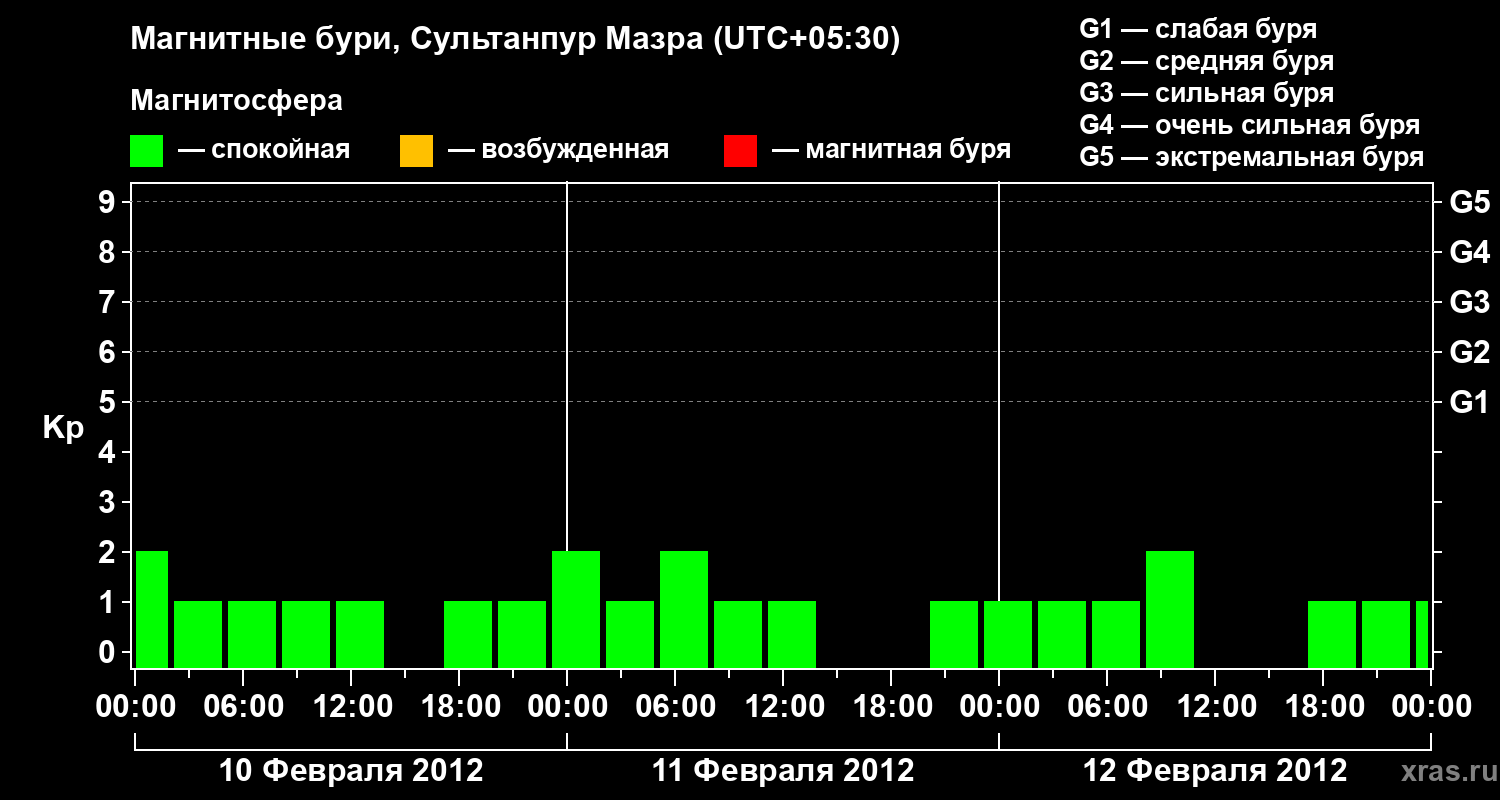The height and width of the screenshot is (800, 1500).
Task: Click 'G5 — экстремальная буря' legend line
Action: pos(1252,158)
